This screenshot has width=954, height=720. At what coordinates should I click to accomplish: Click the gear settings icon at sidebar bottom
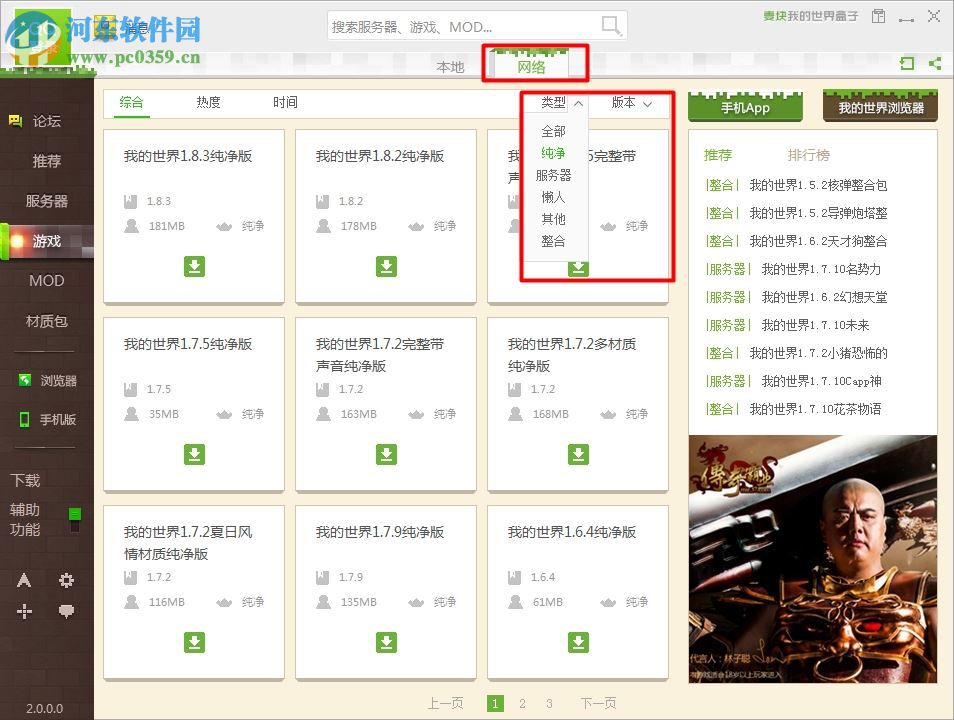(x=66, y=580)
